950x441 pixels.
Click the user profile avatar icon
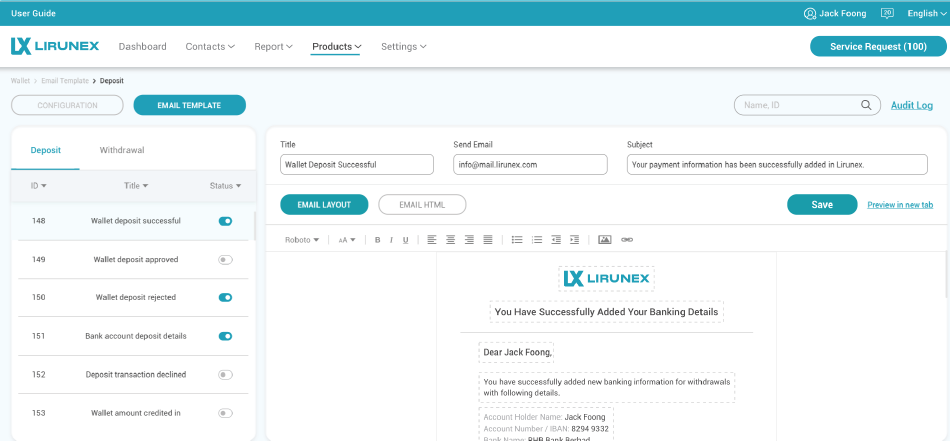(809, 13)
